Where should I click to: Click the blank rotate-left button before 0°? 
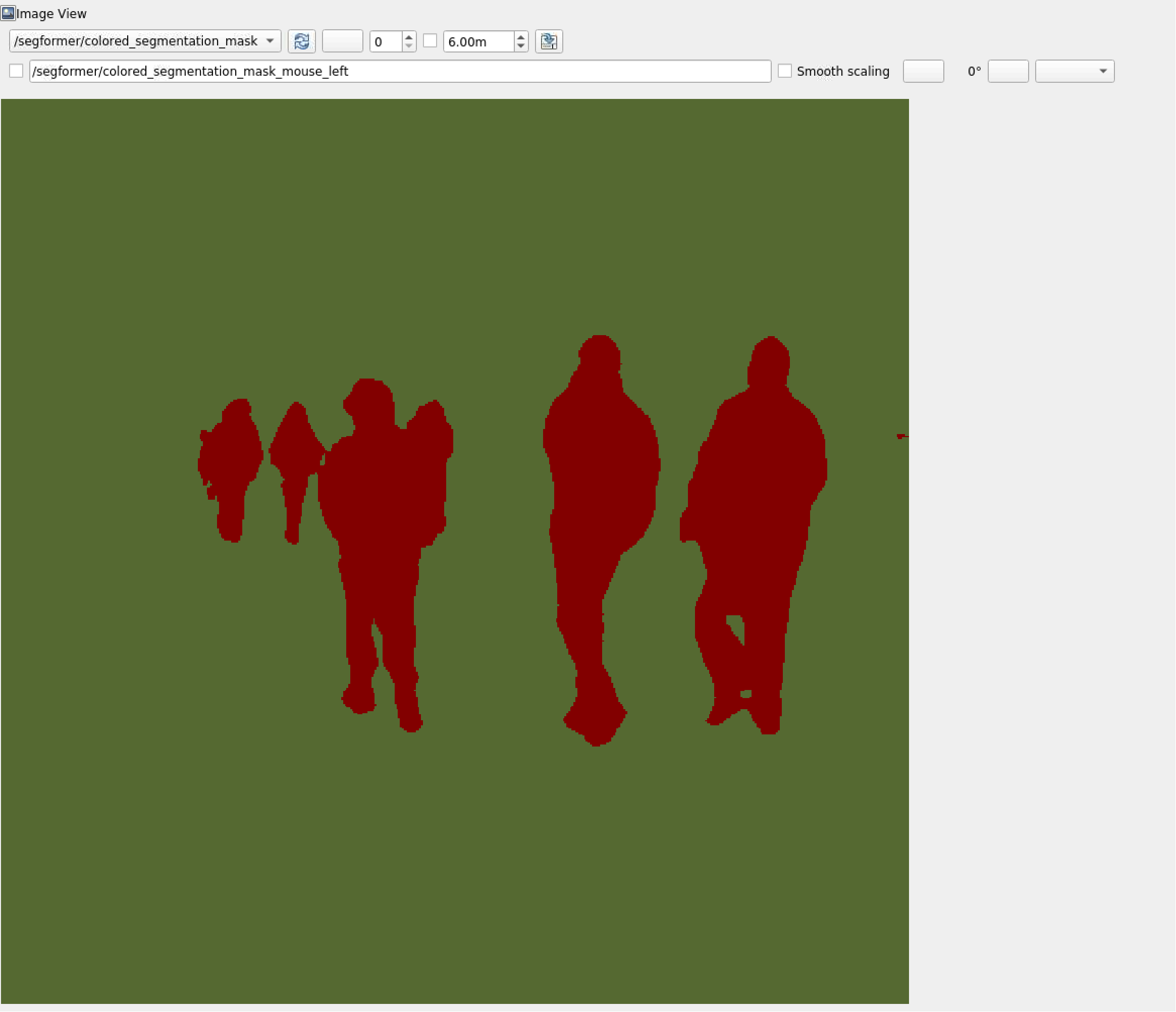(923, 71)
